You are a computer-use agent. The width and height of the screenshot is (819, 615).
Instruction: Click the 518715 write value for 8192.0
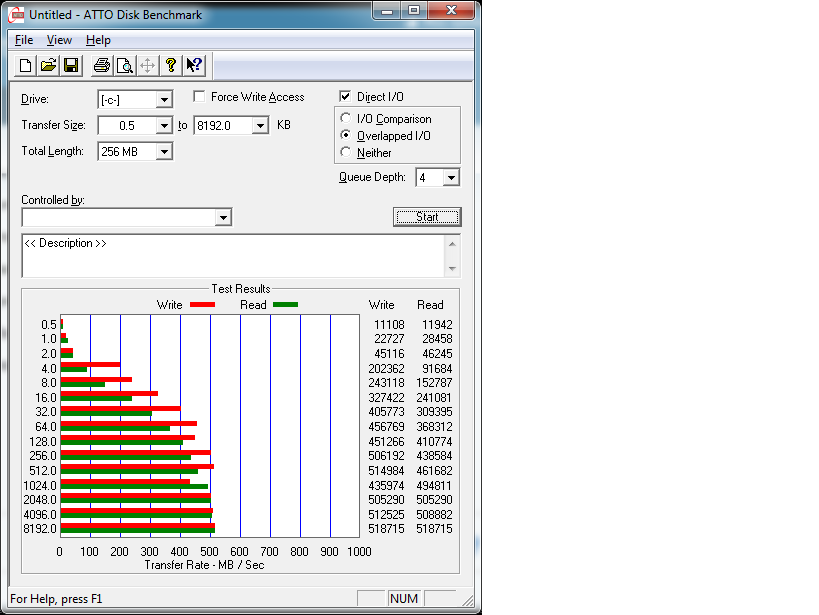click(387, 529)
